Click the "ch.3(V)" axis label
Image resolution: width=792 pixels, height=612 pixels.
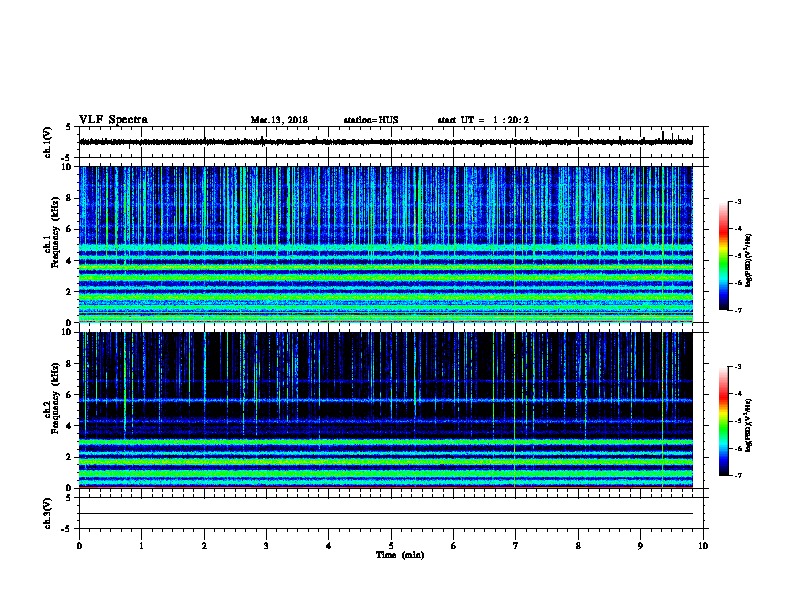[x=47, y=513]
